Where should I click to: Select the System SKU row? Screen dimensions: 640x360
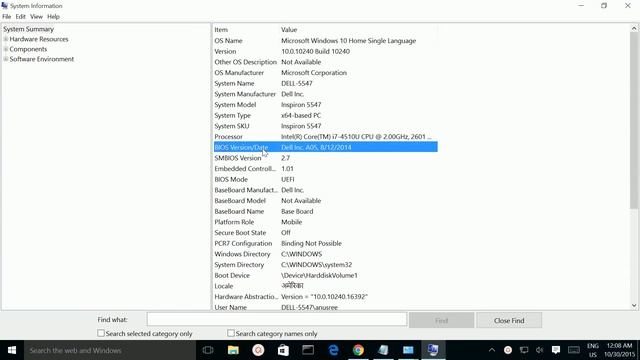[325, 126]
